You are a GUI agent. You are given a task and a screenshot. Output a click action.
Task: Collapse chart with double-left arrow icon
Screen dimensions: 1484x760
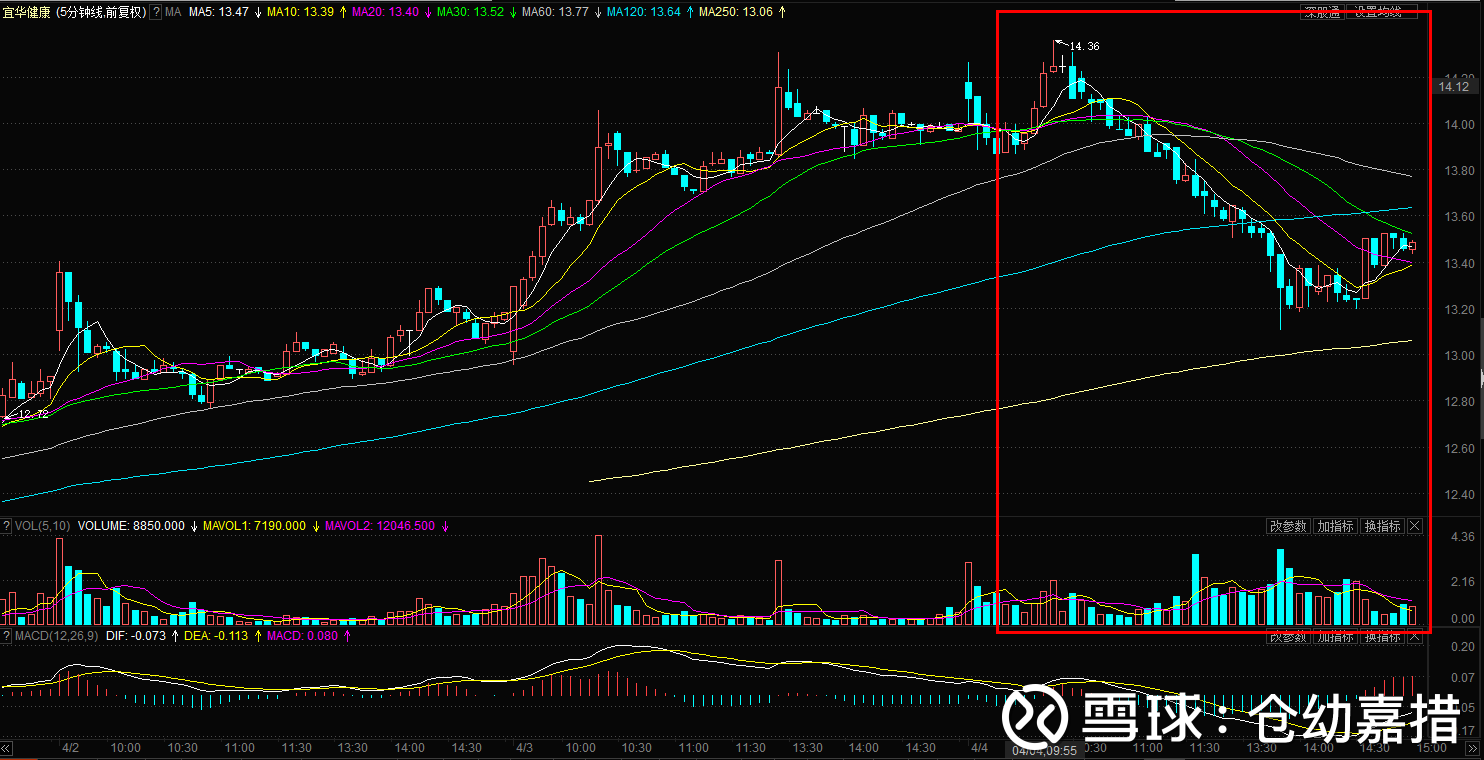[x=6, y=748]
